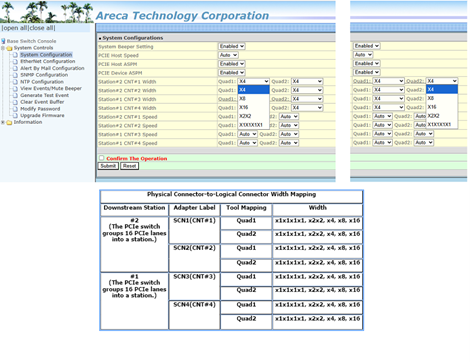470x362 pixels.
Task: Open the System Beeper Setting dropdown
Action: tap(232, 46)
